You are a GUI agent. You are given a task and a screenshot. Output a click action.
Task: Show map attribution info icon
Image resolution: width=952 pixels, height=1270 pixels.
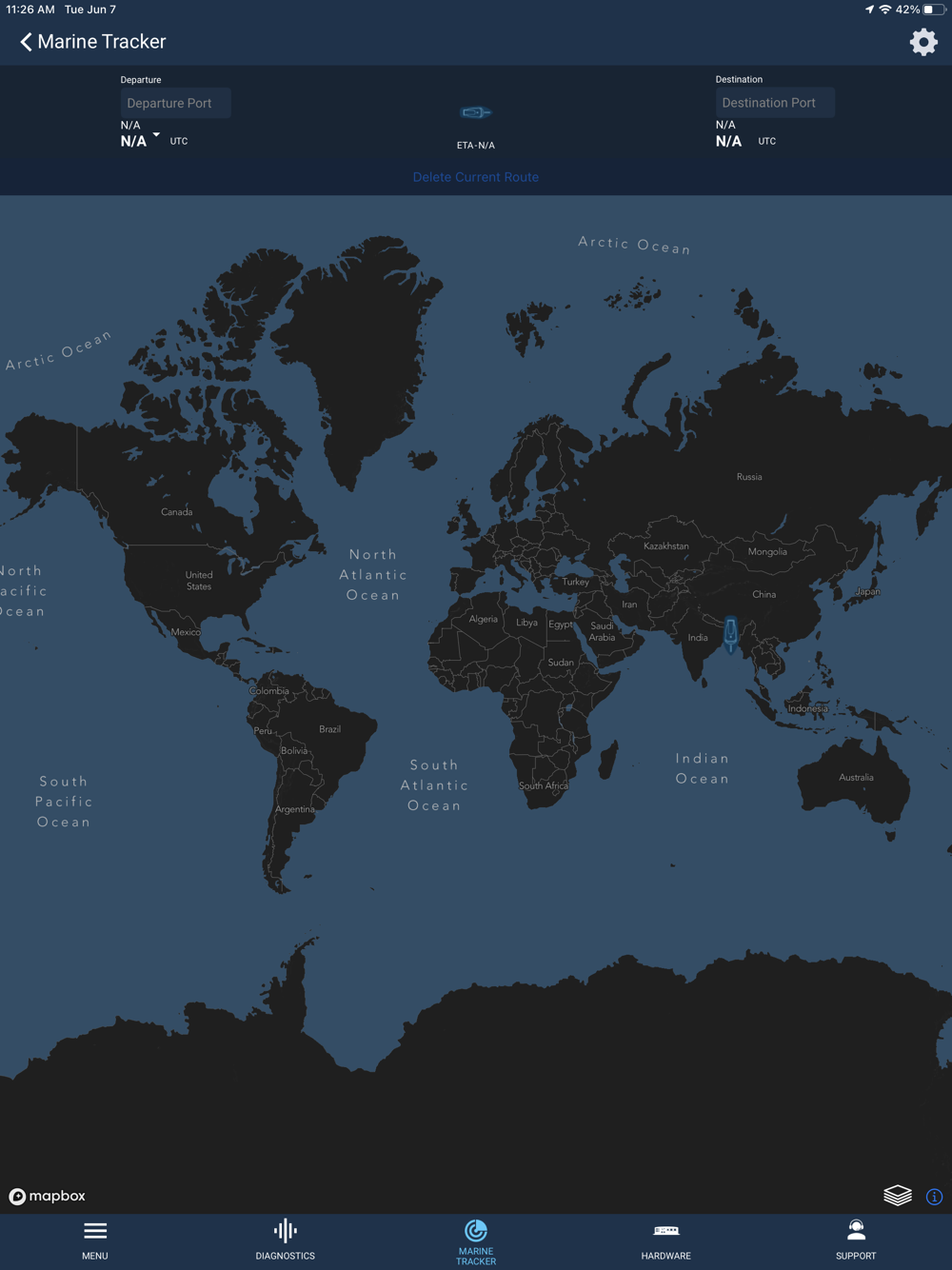pyautogui.click(x=935, y=1197)
